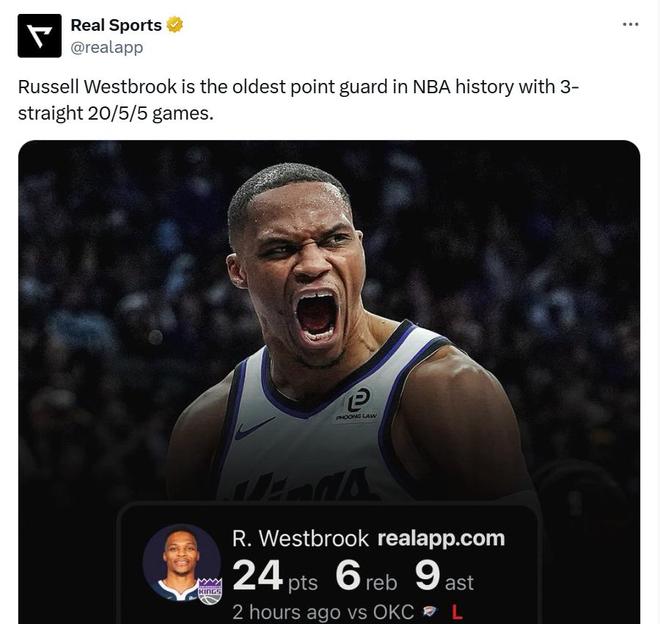This screenshot has width=660, height=624.
Task: Click the Sacramento Kings logo badge
Action: tap(210, 591)
